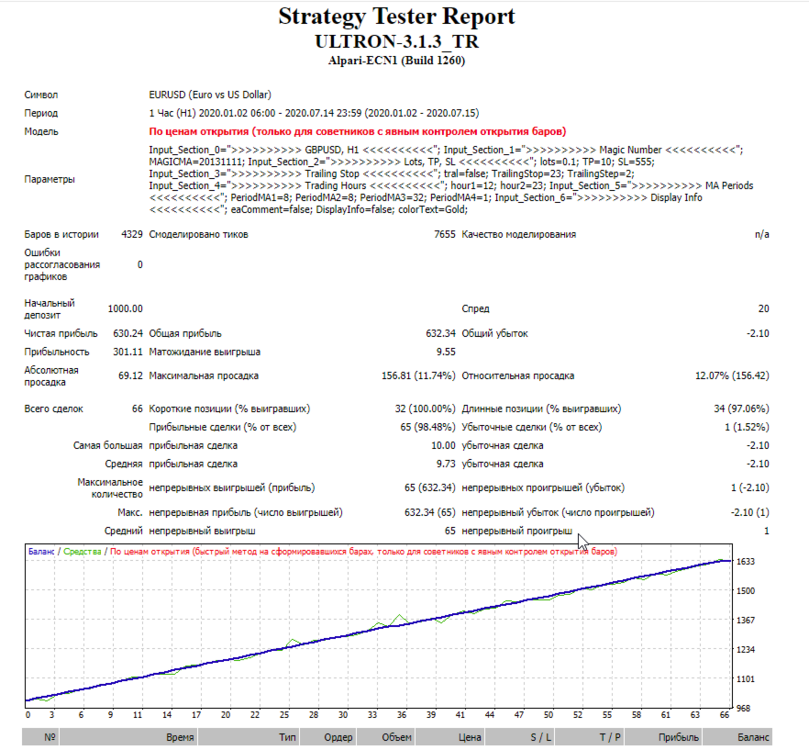Select the 'ULTRON-3.1.3_TR' expert name heading
This screenshot has height=750, width=809.
(x=396, y=42)
